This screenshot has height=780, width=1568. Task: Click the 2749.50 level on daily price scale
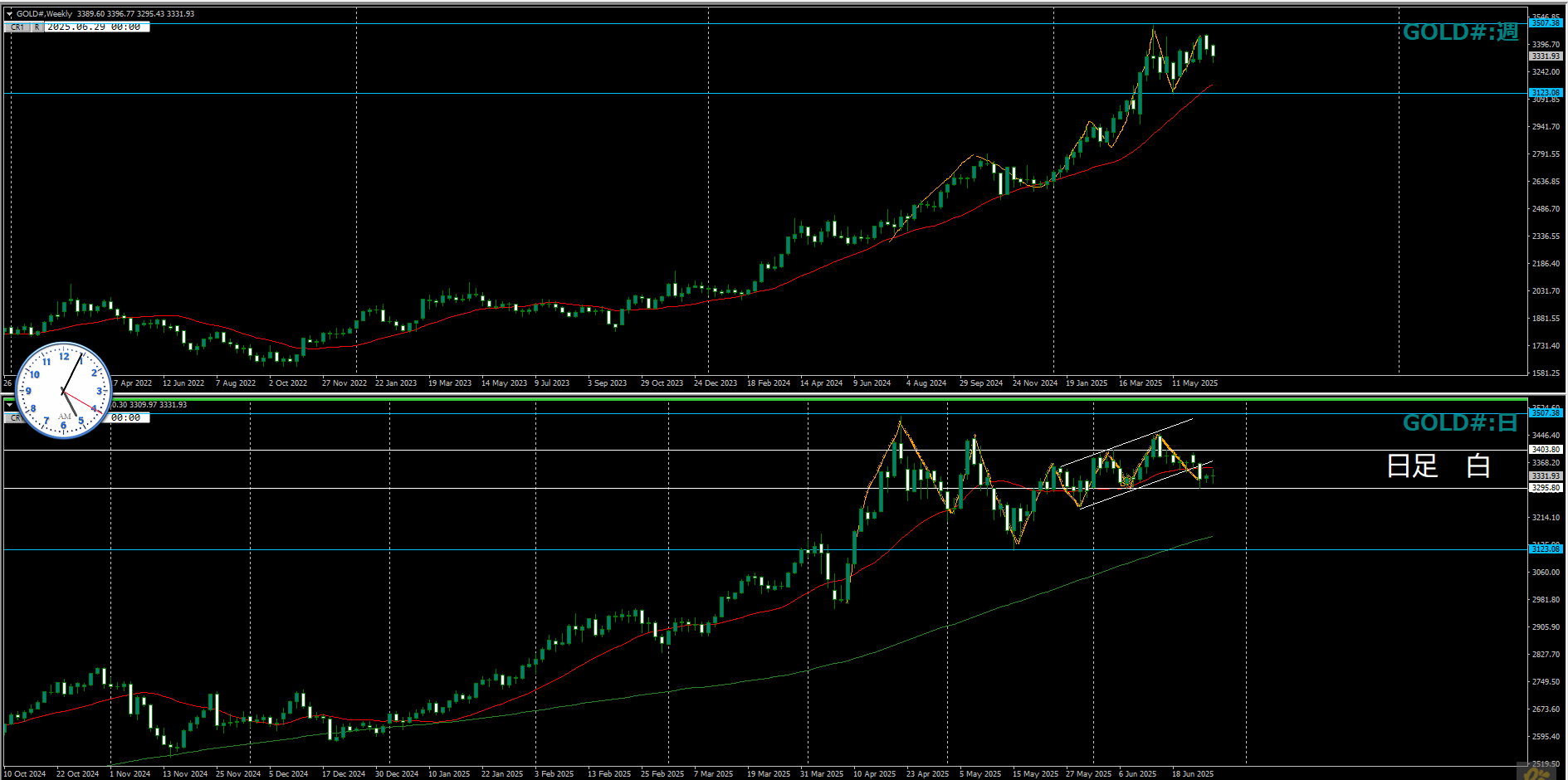1546,682
